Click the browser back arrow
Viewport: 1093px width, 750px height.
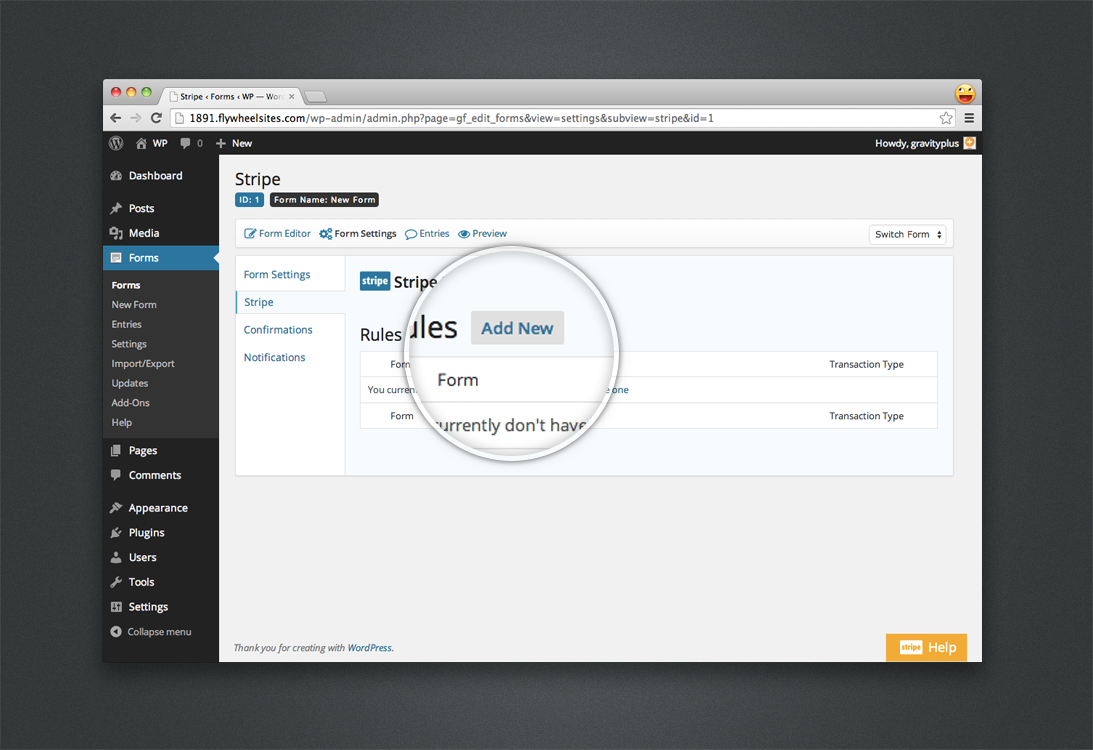coord(116,118)
